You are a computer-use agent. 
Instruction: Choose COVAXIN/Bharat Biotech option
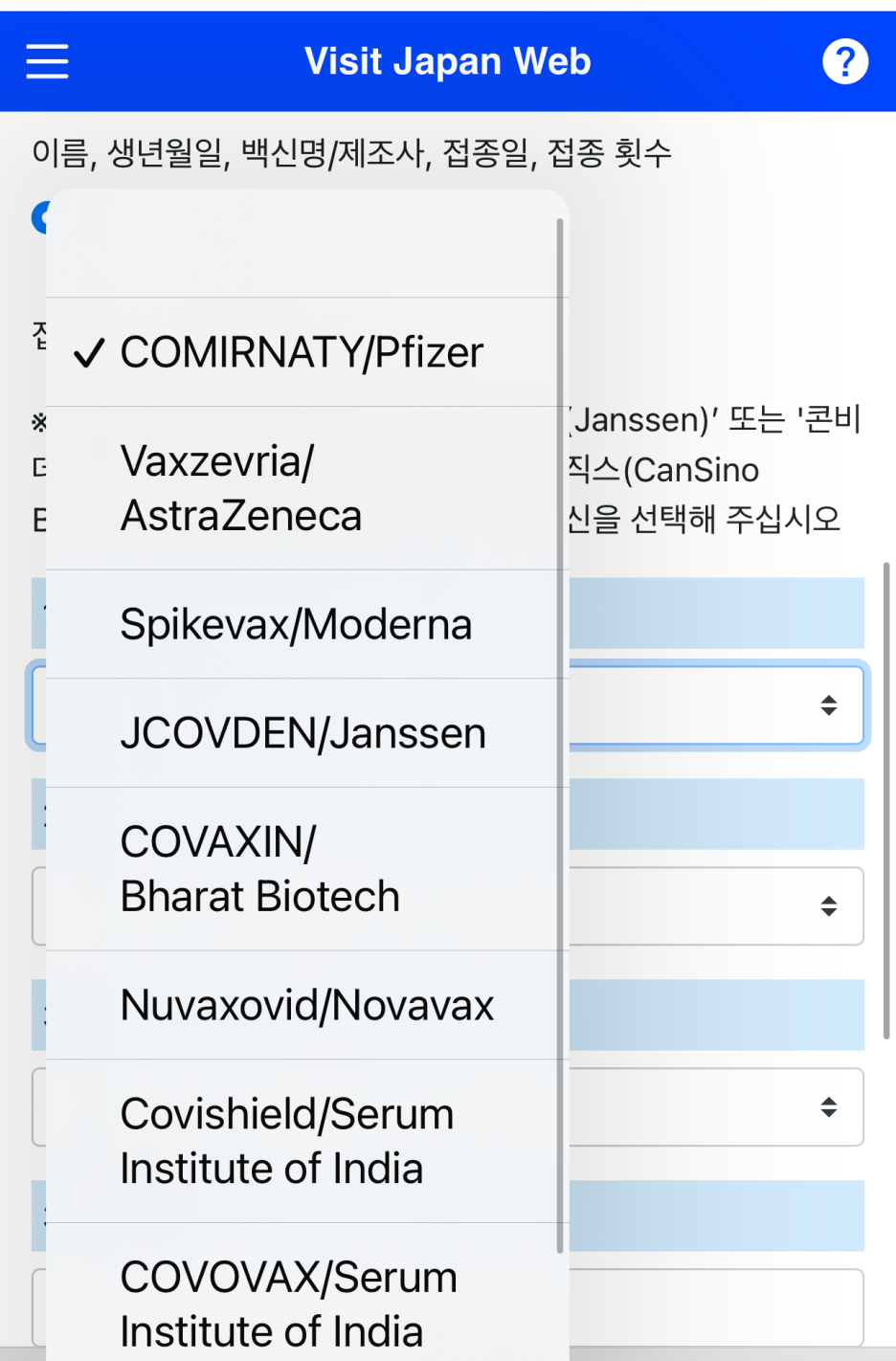pyautogui.click(x=307, y=869)
